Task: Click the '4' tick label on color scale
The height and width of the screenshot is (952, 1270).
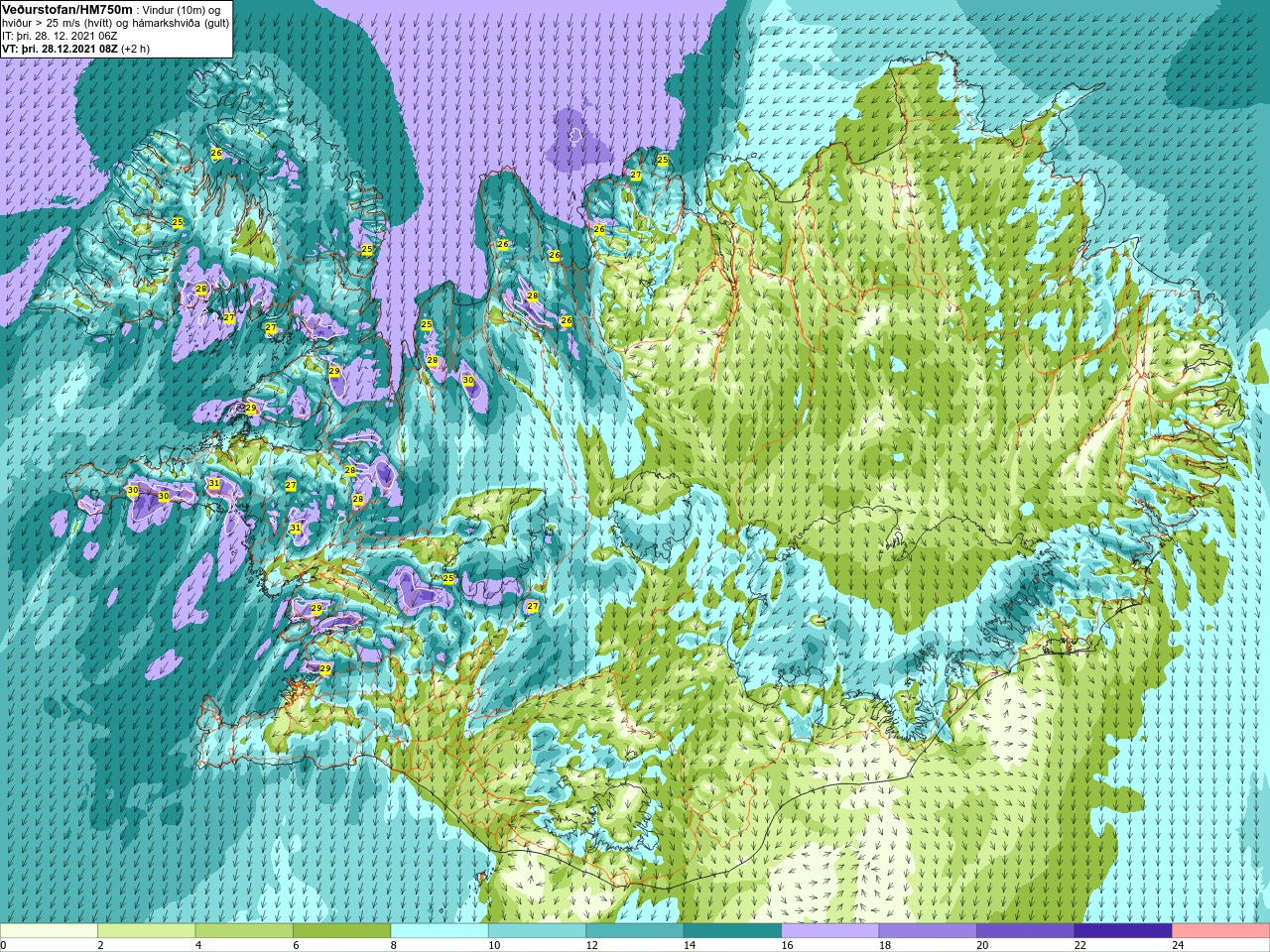Action: tap(197, 945)
